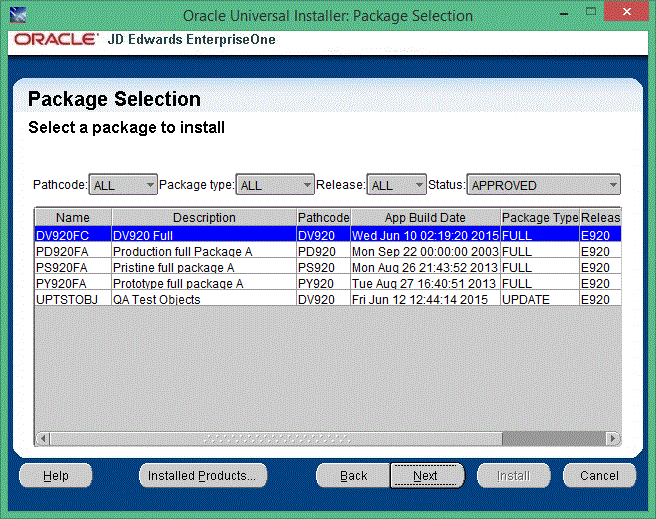Click the 'Prototype full package A' description

(x=178, y=284)
